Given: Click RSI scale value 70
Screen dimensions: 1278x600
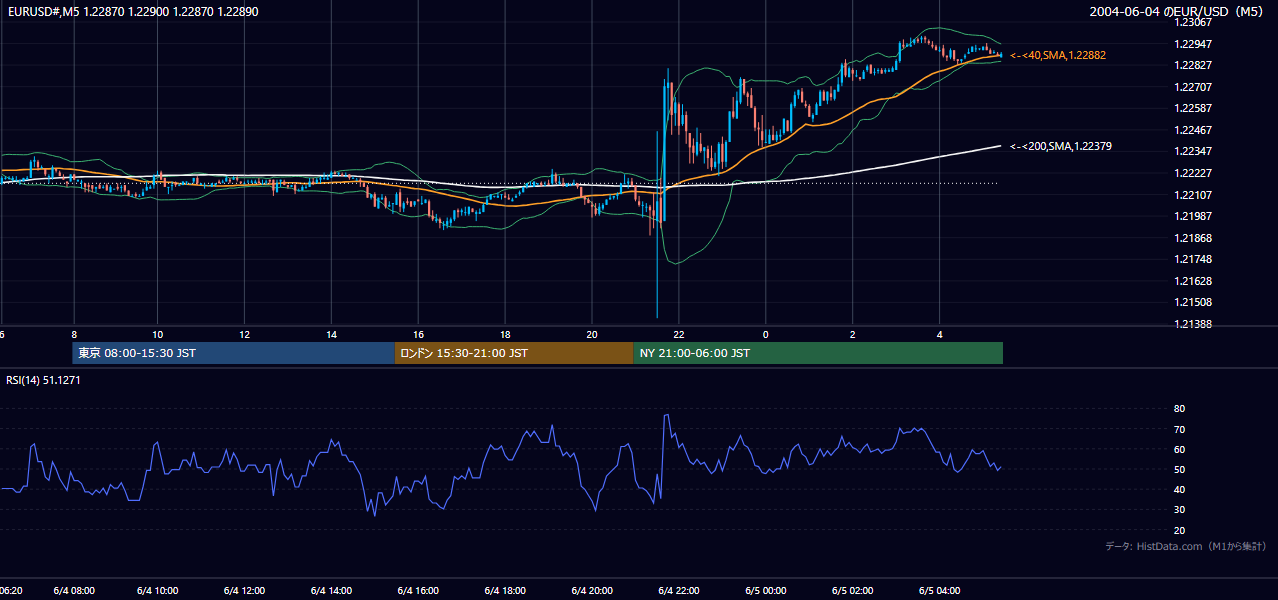Looking at the screenshot, I should 1179,429.
